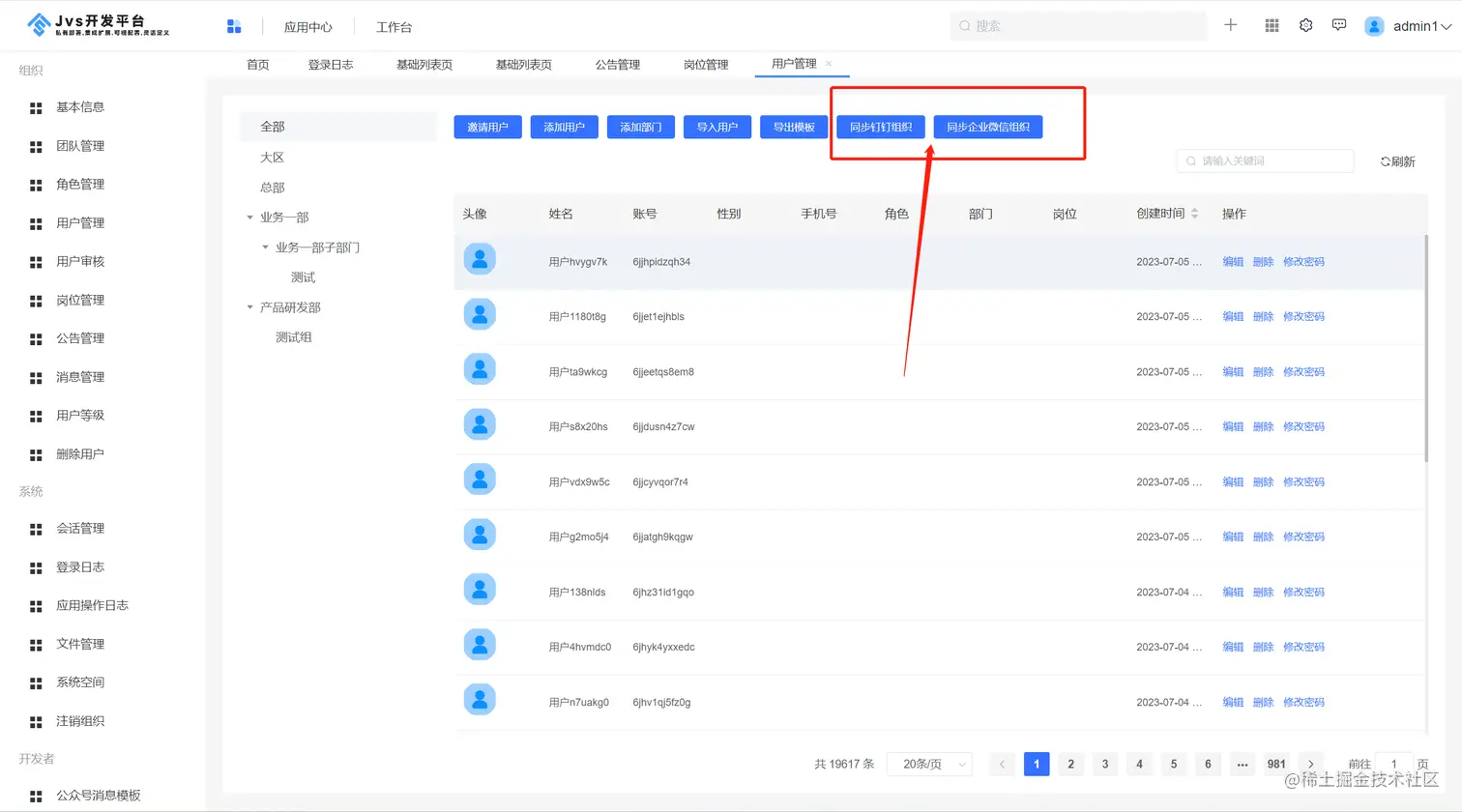Click the 同步企业微信组织 button
Viewport: 1462px width, 812px height.
tap(988, 127)
